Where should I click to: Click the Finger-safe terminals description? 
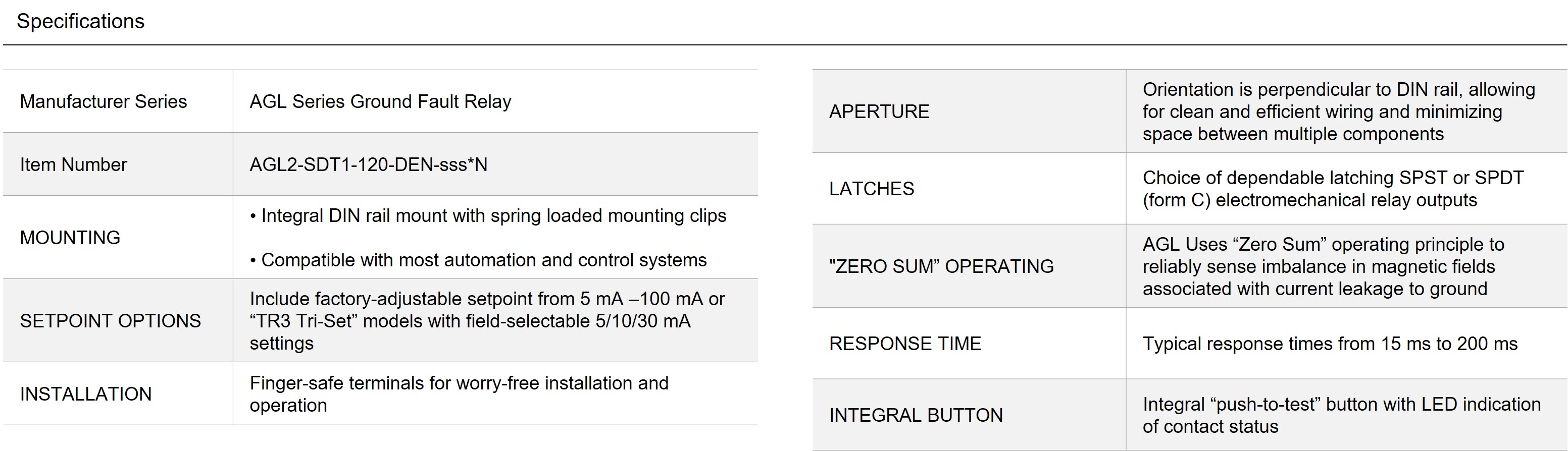[459, 394]
